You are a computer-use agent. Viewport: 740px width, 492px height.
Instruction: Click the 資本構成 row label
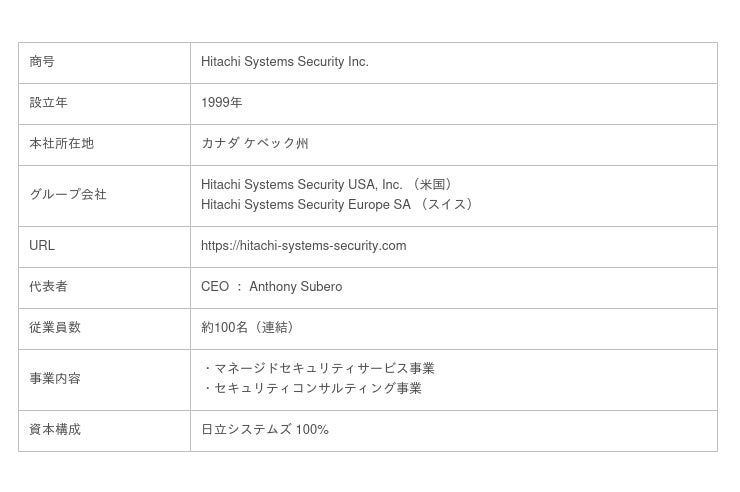[x=55, y=430]
